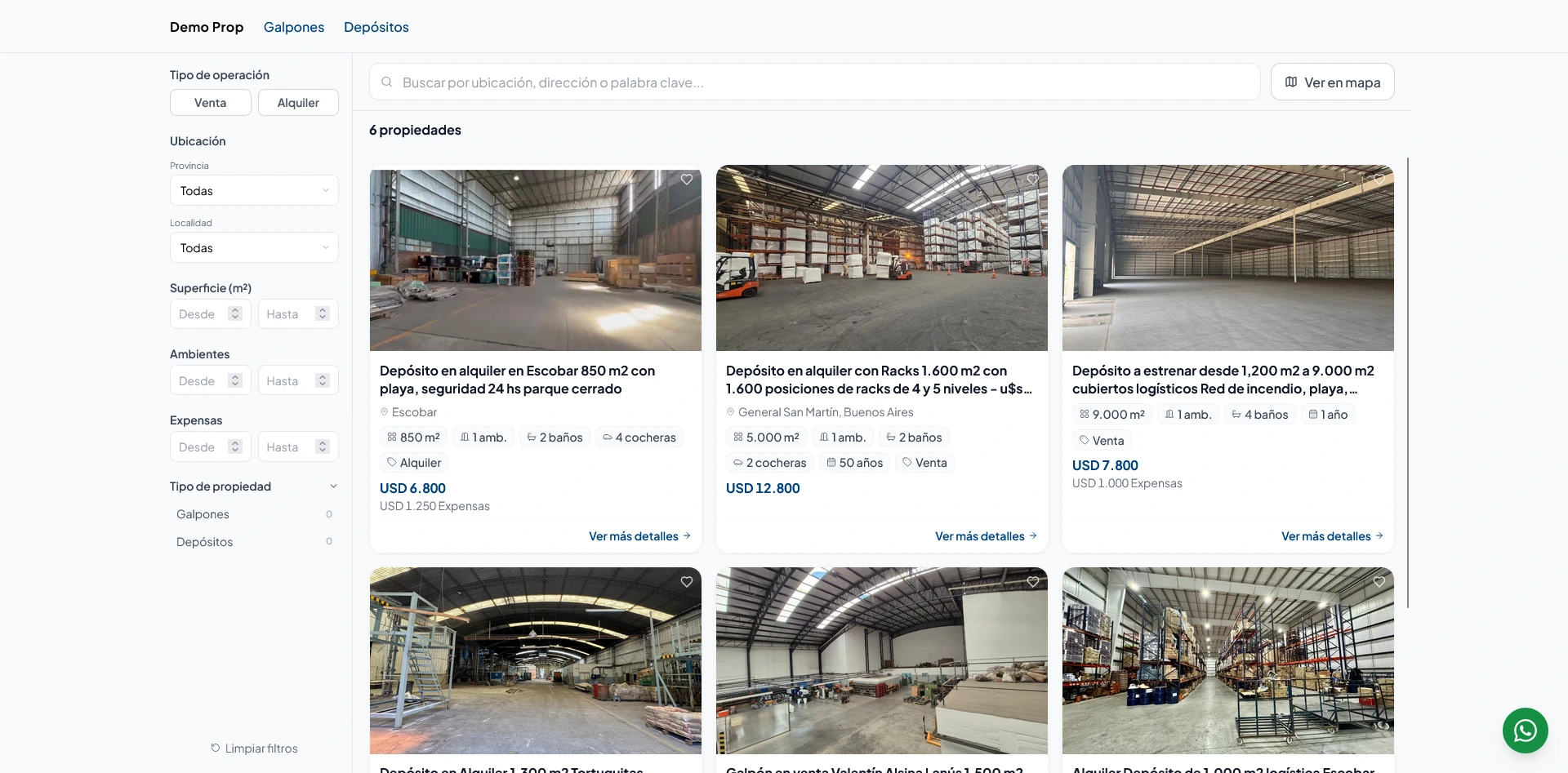The image size is (1568, 773).
Task: Click the Alquiler tag on the Escobar card
Action: pyautogui.click(x=414, y=463)
